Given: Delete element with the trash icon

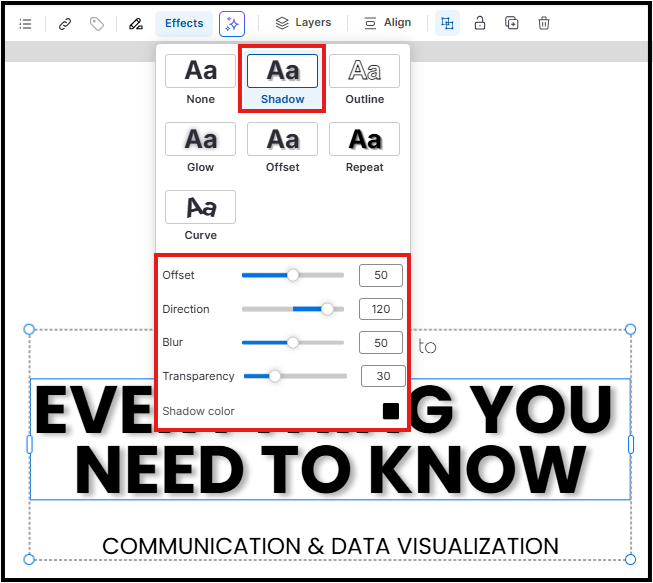Looking at the screenshot, I should [x=544, y=23].
